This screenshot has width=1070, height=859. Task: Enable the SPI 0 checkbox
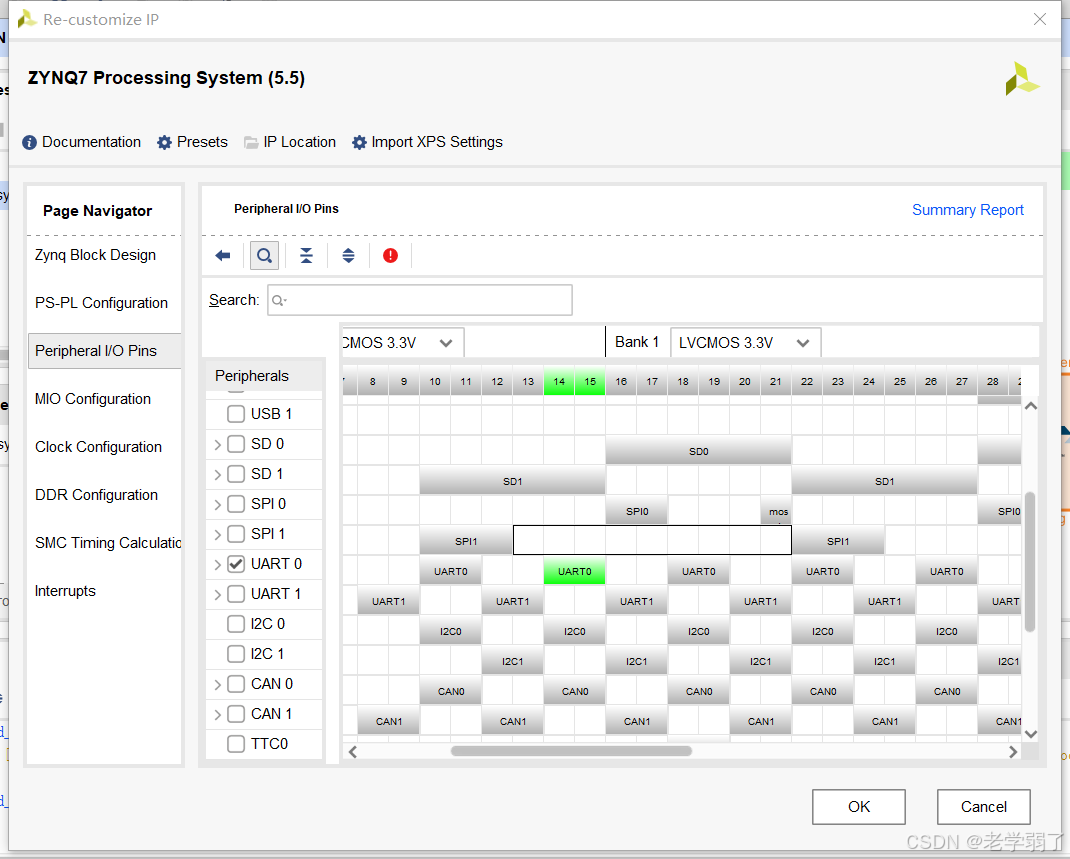click(236, 504)
